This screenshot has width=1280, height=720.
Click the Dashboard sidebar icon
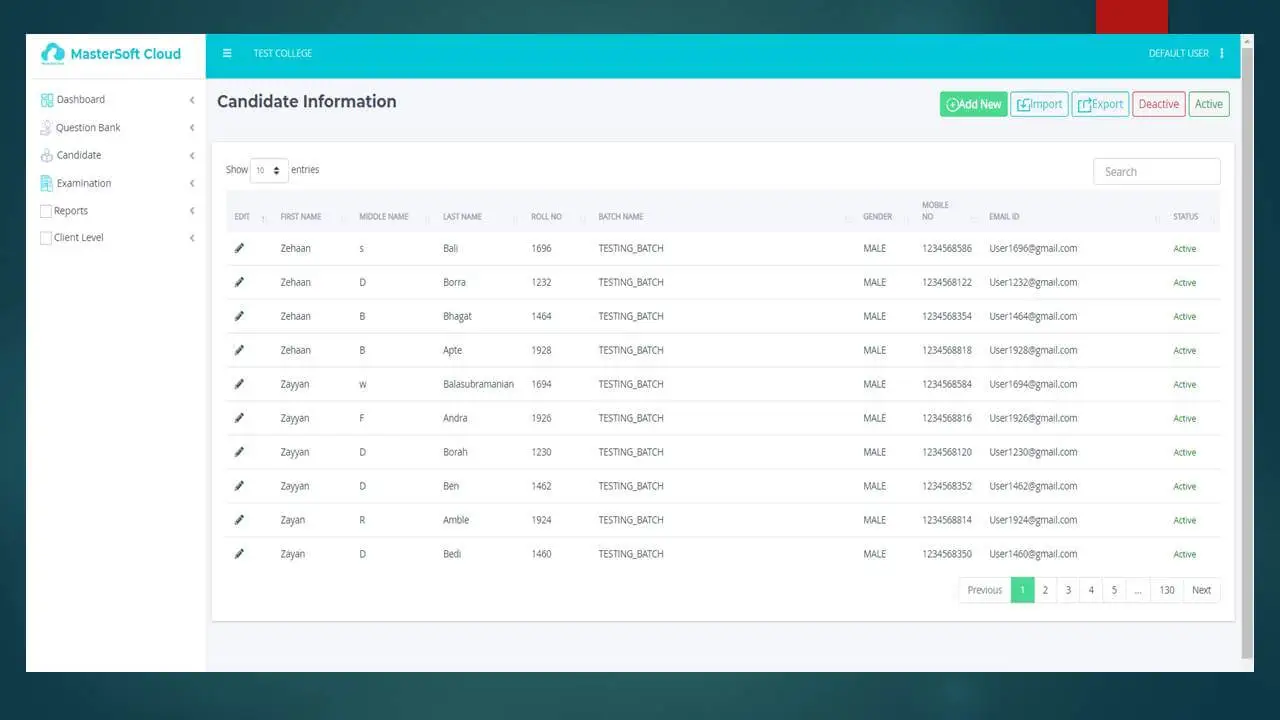click(x=46, y=100)
